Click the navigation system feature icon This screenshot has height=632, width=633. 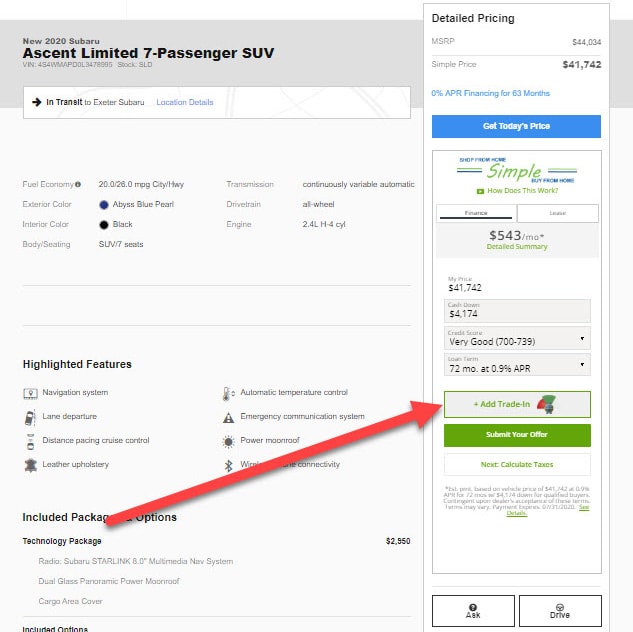[x=30, y=393]
